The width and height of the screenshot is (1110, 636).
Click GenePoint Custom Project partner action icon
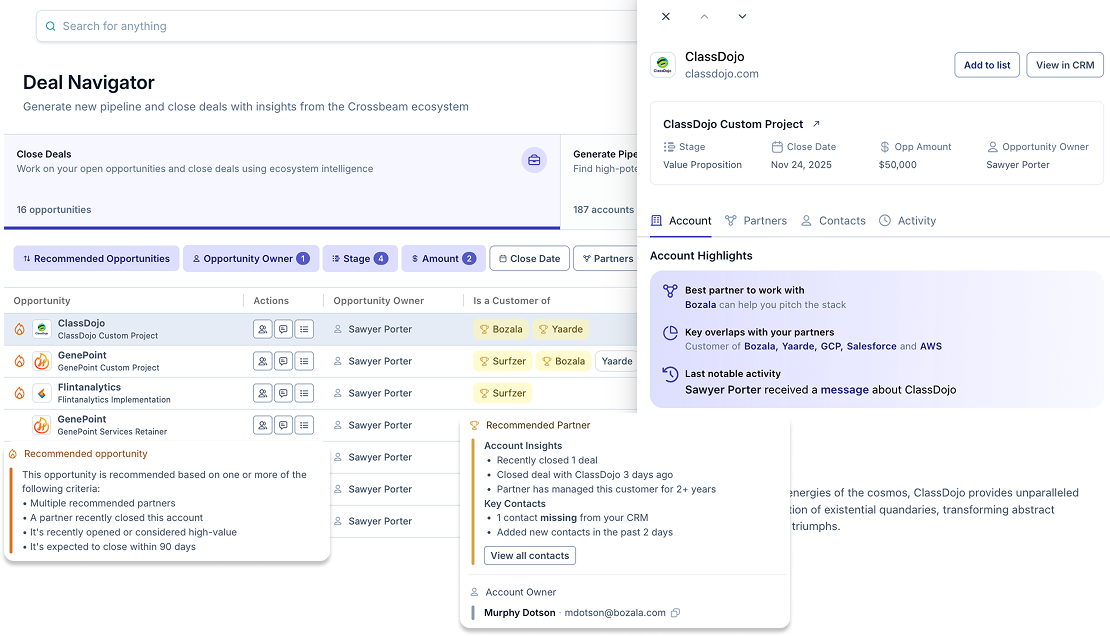263,361
